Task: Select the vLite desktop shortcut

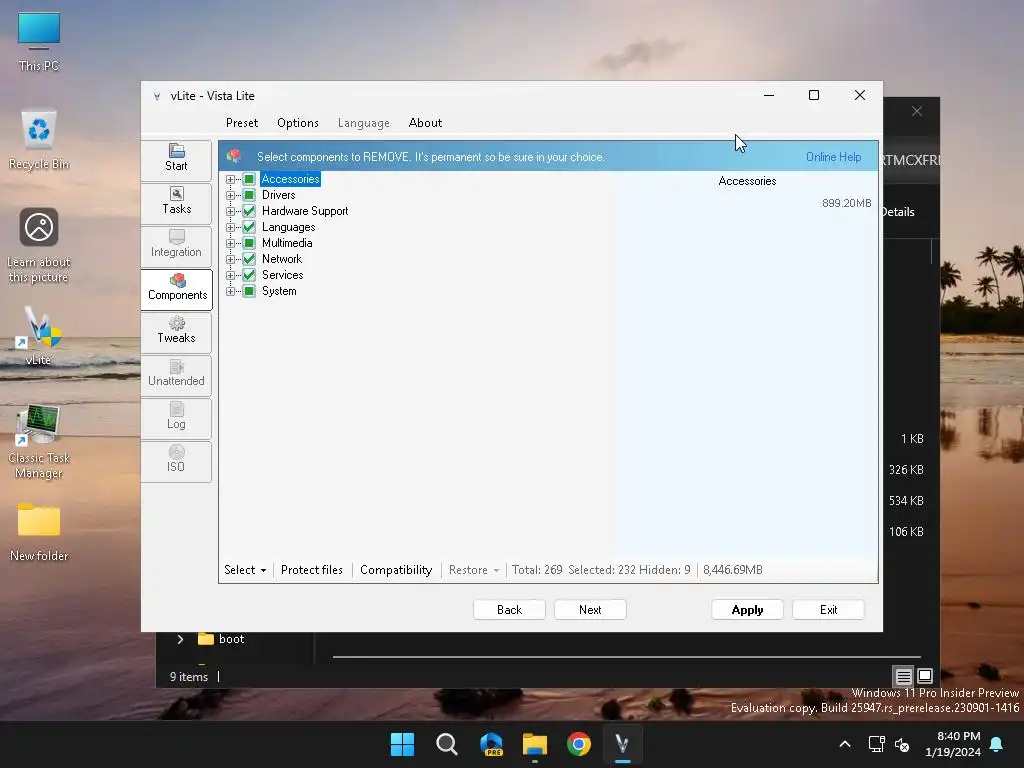Action: pos(39,336)
